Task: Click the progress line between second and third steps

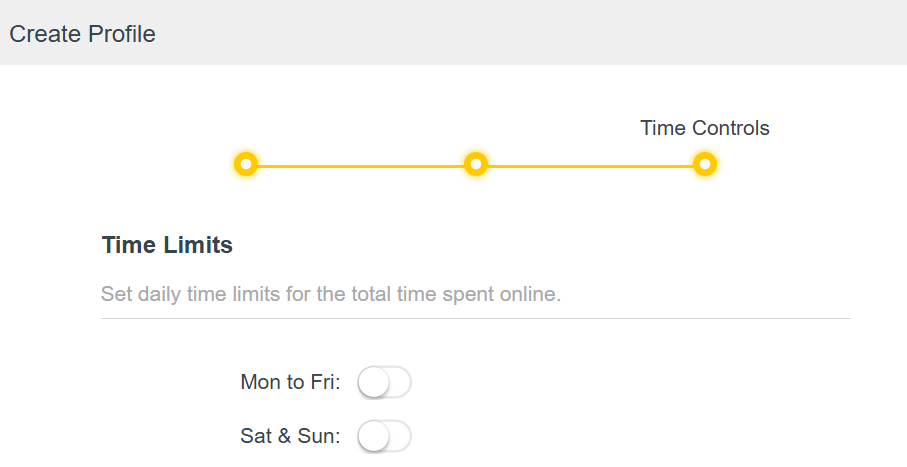Action: tap(590, 165)
